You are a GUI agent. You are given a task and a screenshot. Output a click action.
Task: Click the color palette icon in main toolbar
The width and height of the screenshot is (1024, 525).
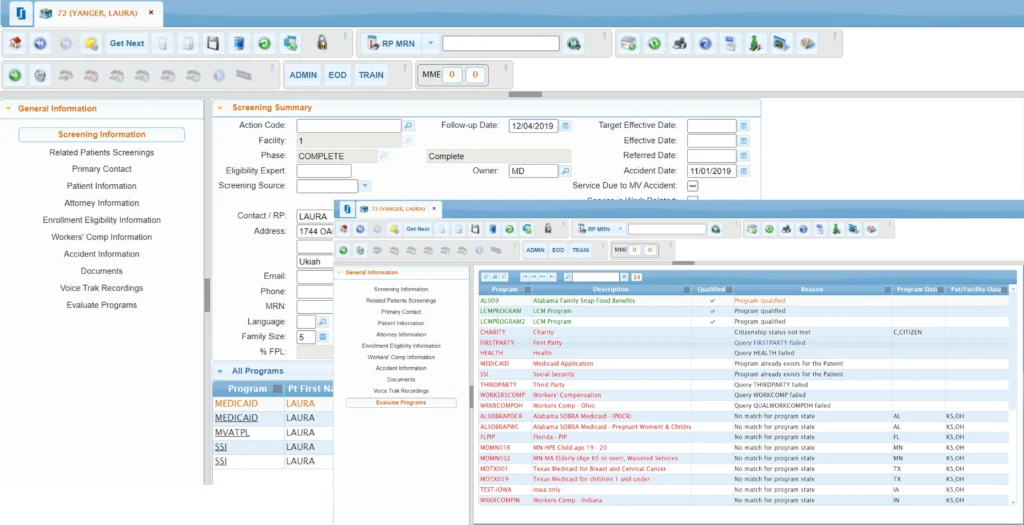pyautogui.click(x=808, y=44)
